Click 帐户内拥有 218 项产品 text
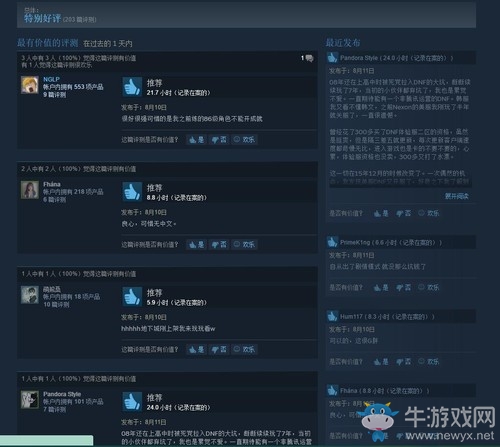Screen dimensions: 500x447 73,192
